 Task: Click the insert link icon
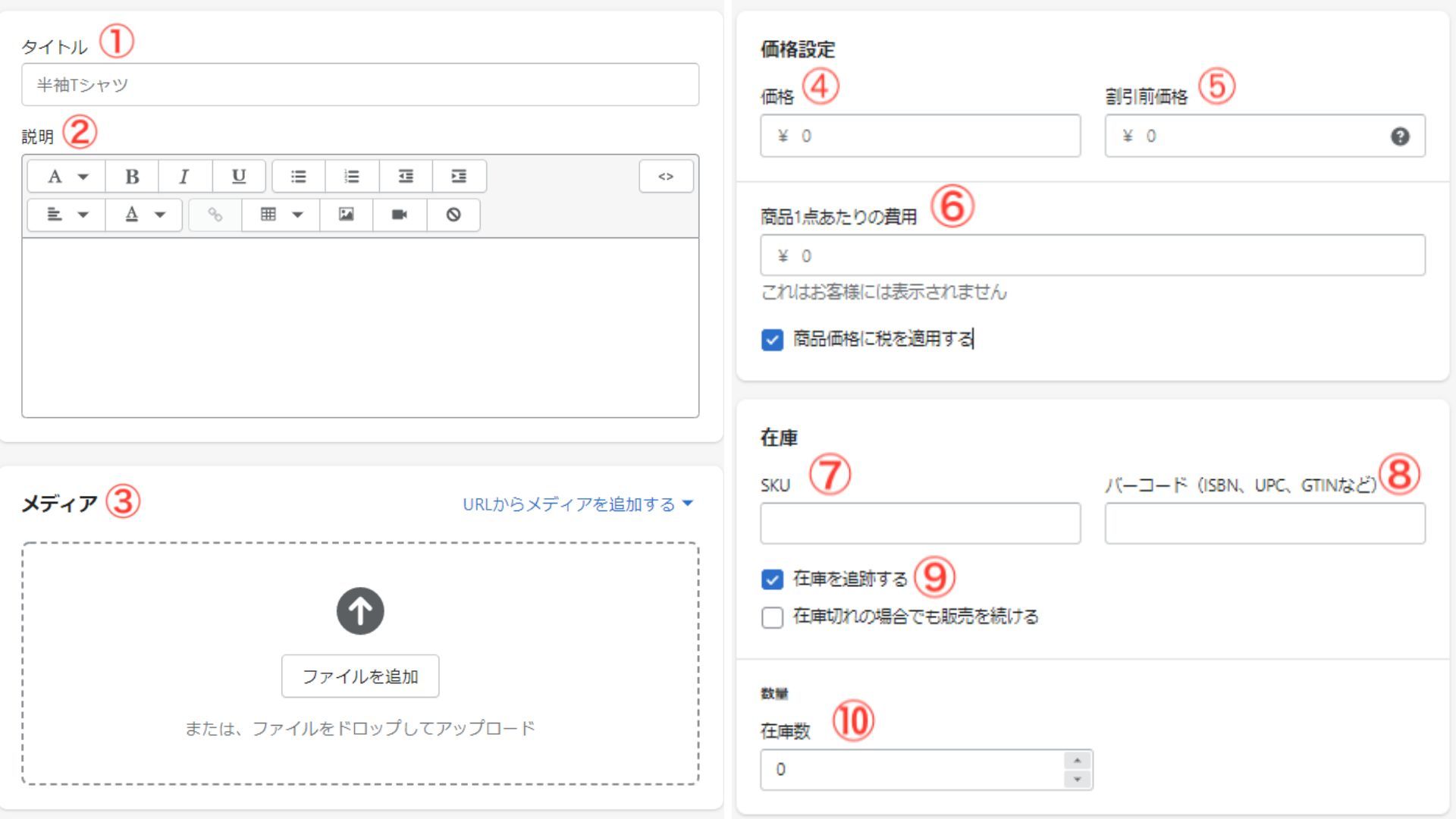[x=215, y=215]
